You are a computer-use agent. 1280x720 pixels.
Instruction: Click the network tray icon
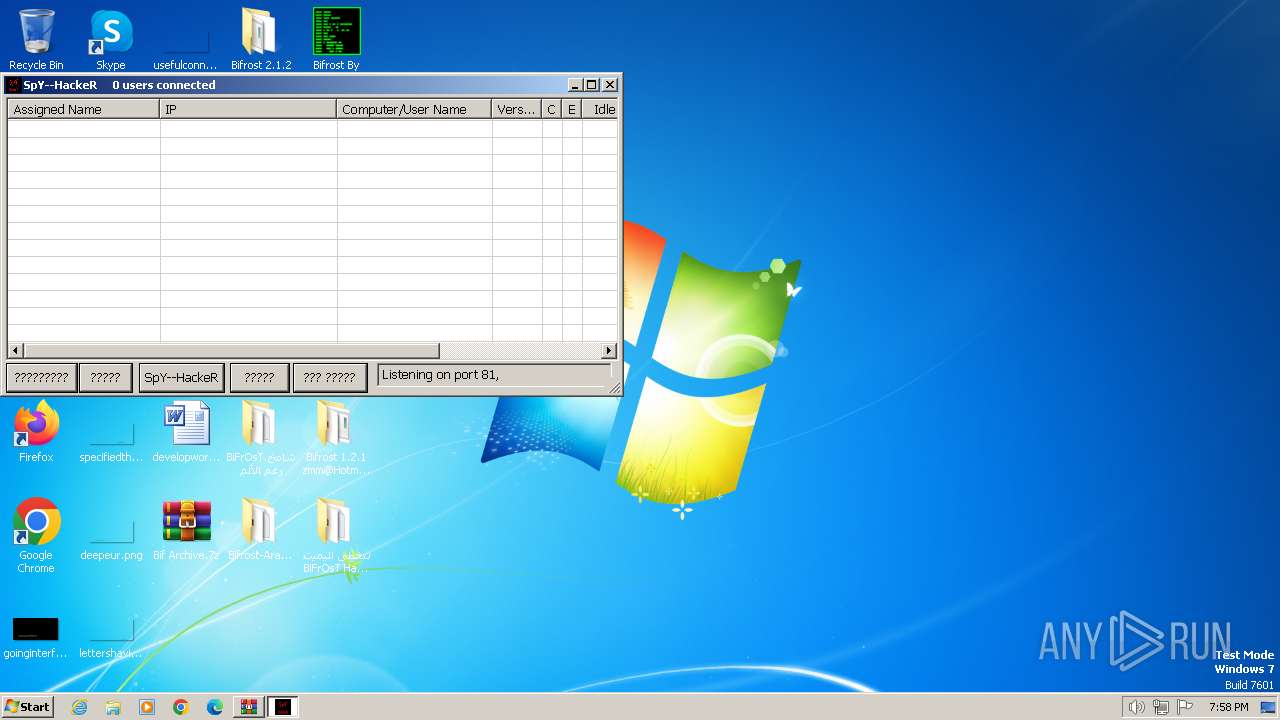pos(1161,707)
